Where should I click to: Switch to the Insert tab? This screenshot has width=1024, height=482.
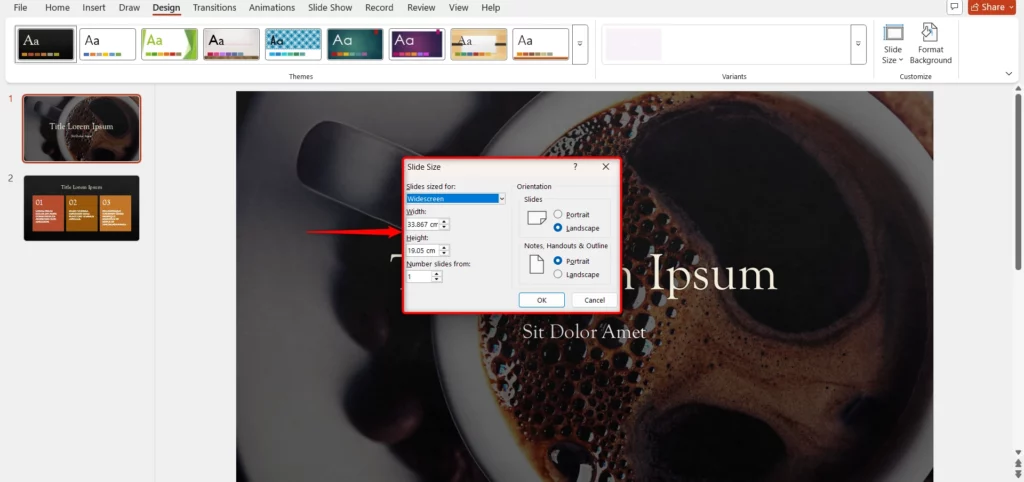click(x=94, y=8)
